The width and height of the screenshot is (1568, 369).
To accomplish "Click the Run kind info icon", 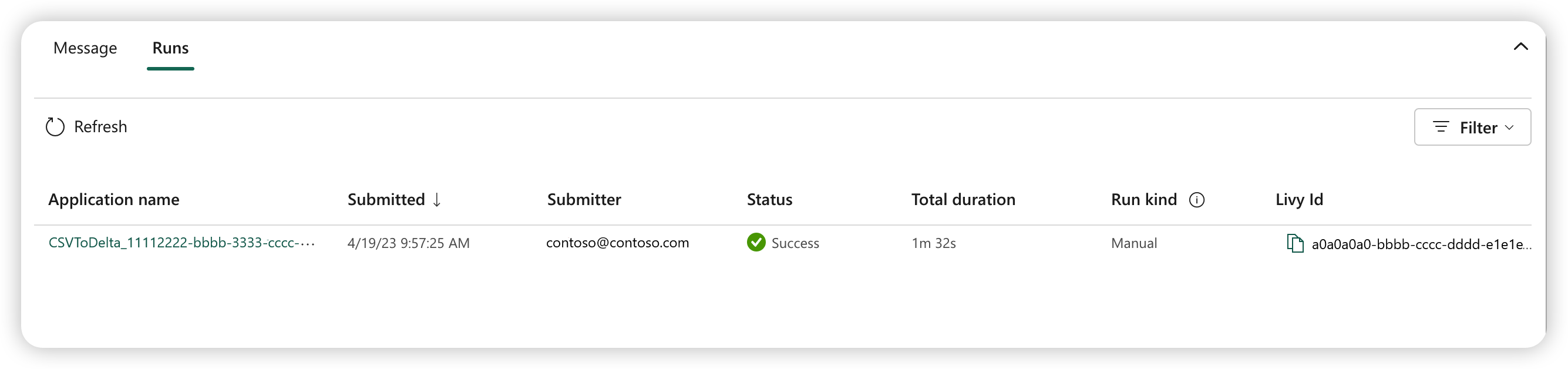I will (1196, 200).
